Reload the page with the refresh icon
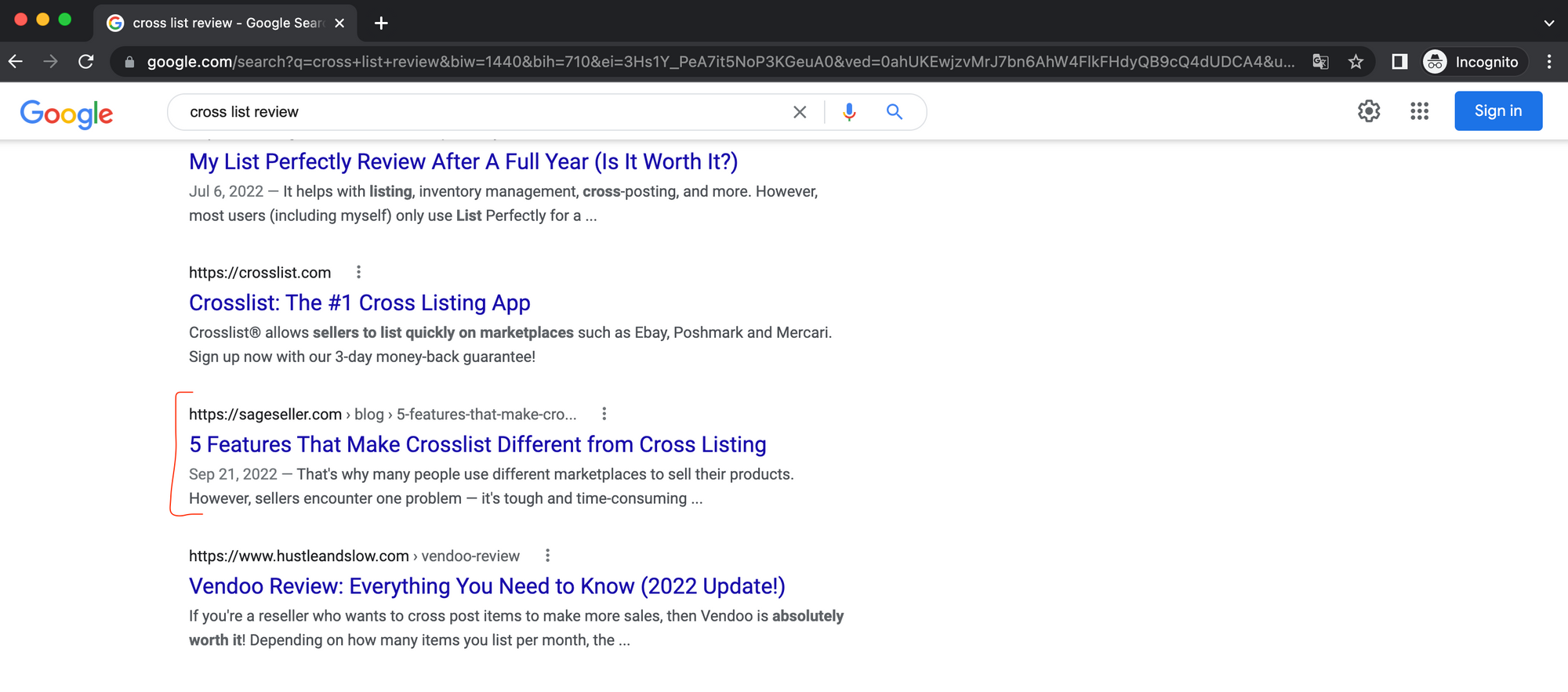1568x692 pixels. (86, 61)
